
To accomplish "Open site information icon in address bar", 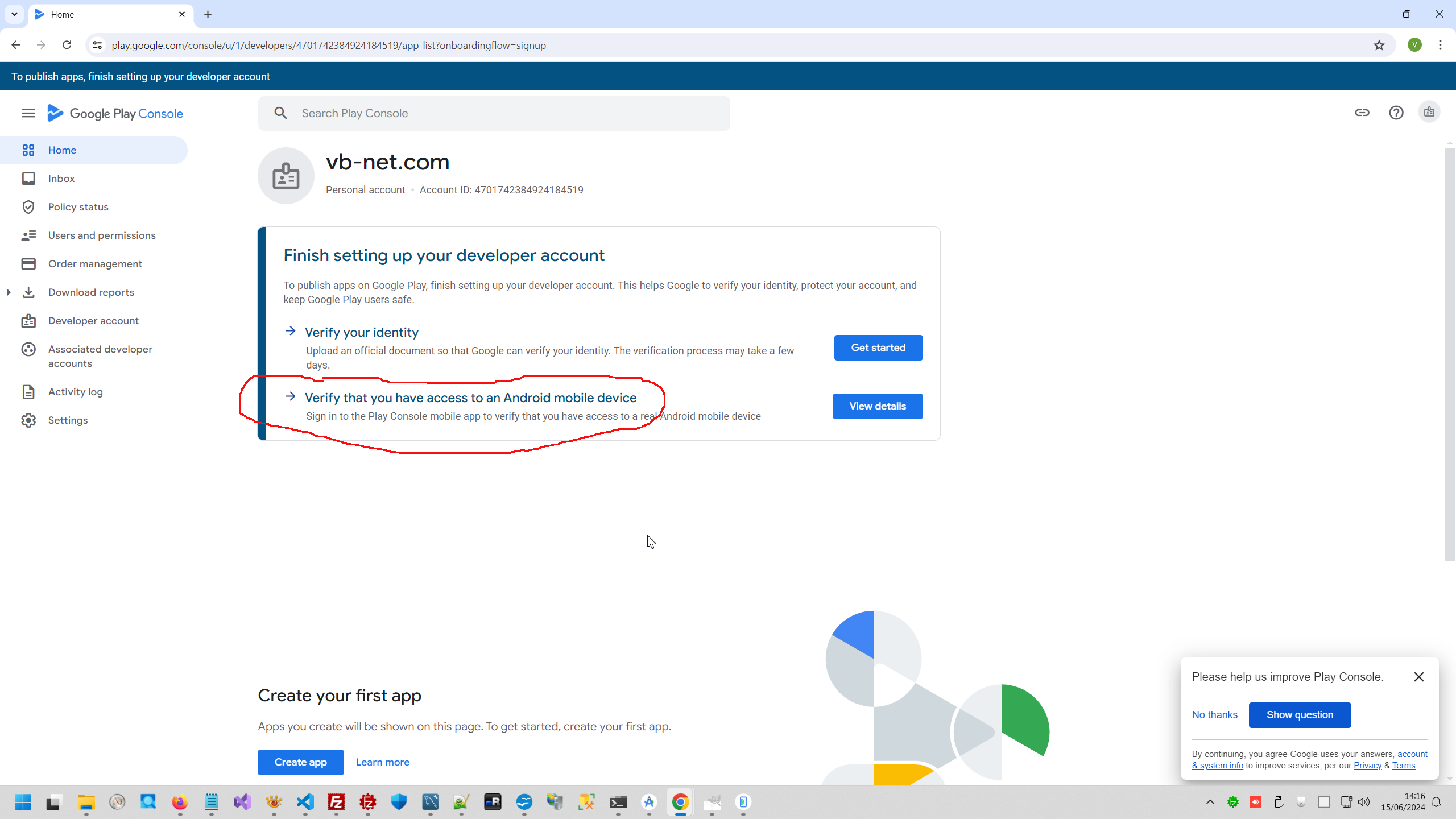I will coord(97,45).
